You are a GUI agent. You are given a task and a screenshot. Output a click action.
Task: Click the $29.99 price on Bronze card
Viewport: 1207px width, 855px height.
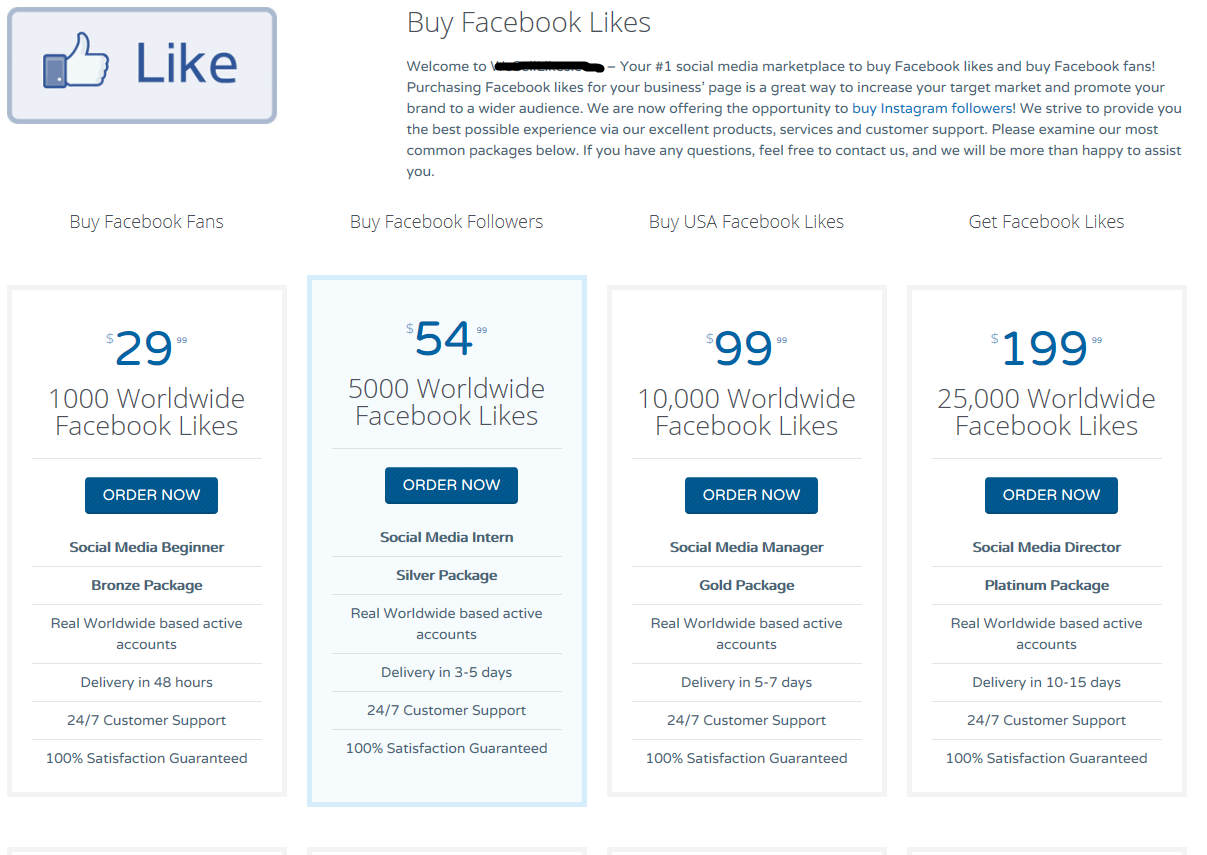(145, 349)
